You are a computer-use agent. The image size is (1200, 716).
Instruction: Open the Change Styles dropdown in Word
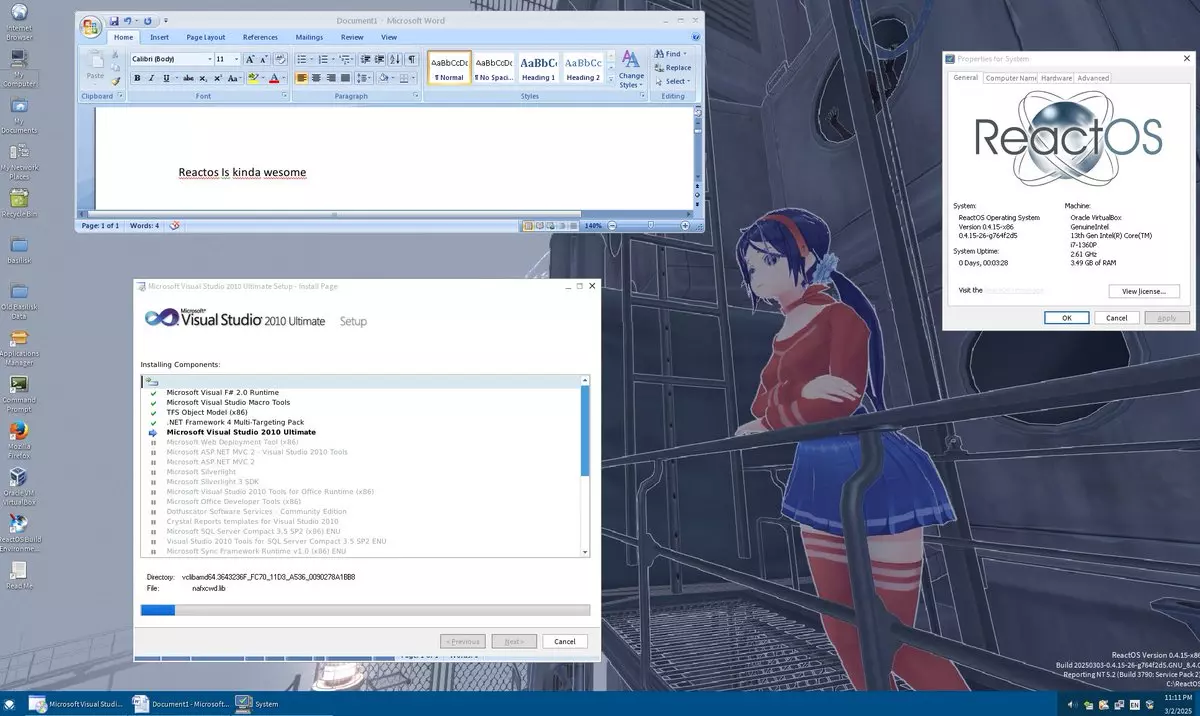(631, 67)
